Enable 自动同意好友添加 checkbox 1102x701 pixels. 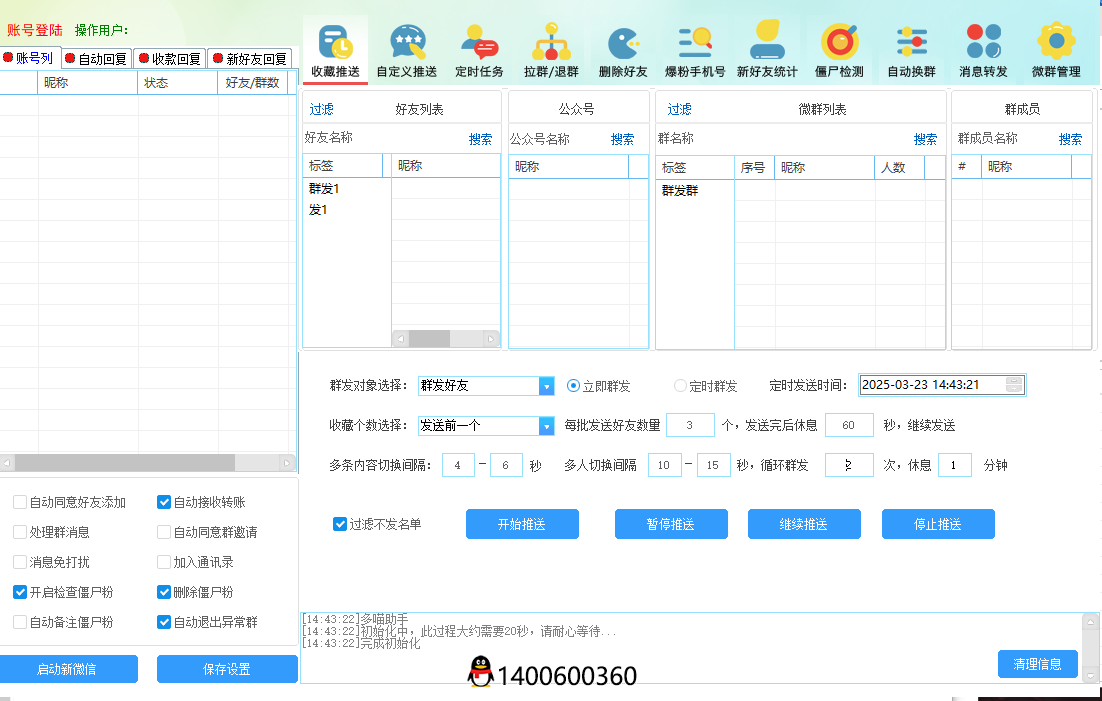point(20,502)
